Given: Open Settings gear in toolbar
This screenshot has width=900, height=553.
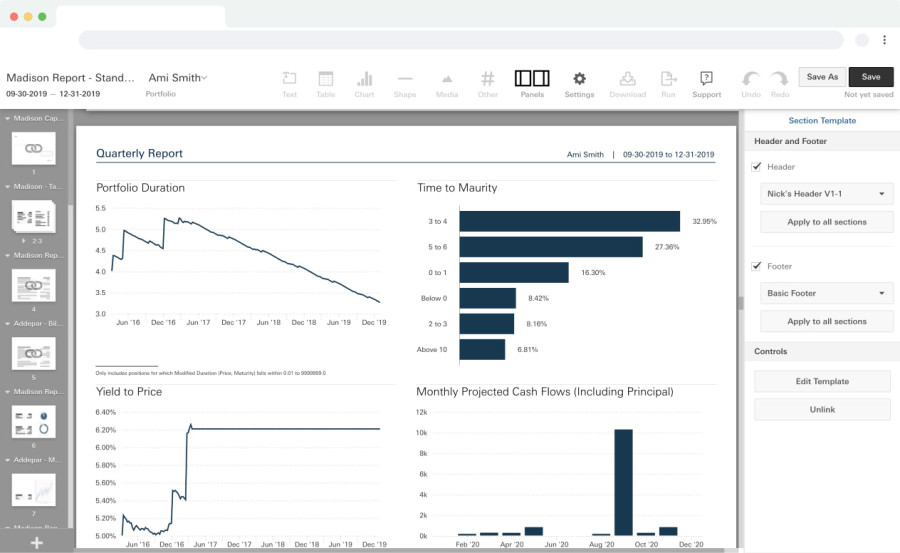Looking at the screenshot, I should 579,78.
